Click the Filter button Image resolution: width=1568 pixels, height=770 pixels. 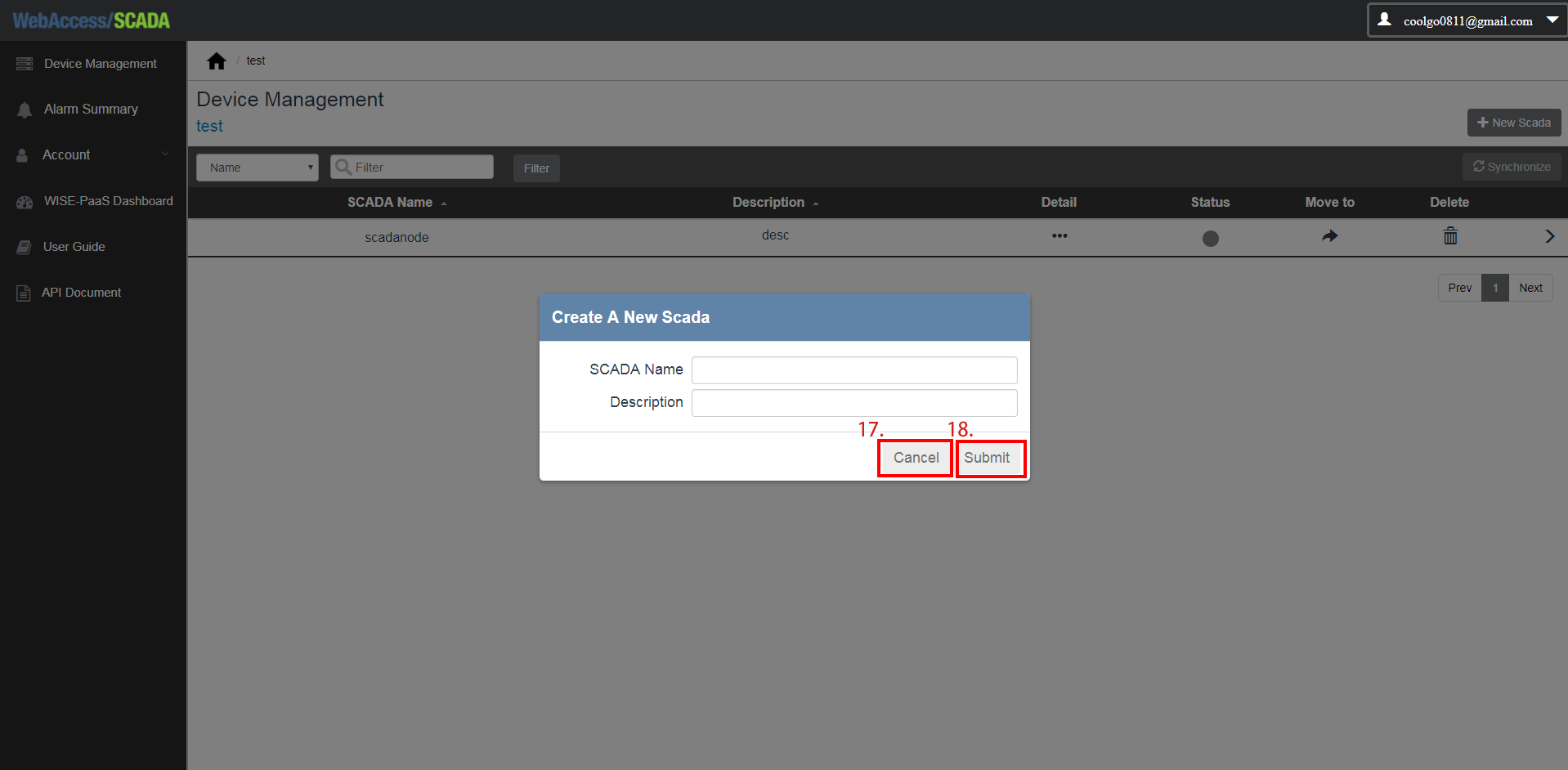coord(536,168)
